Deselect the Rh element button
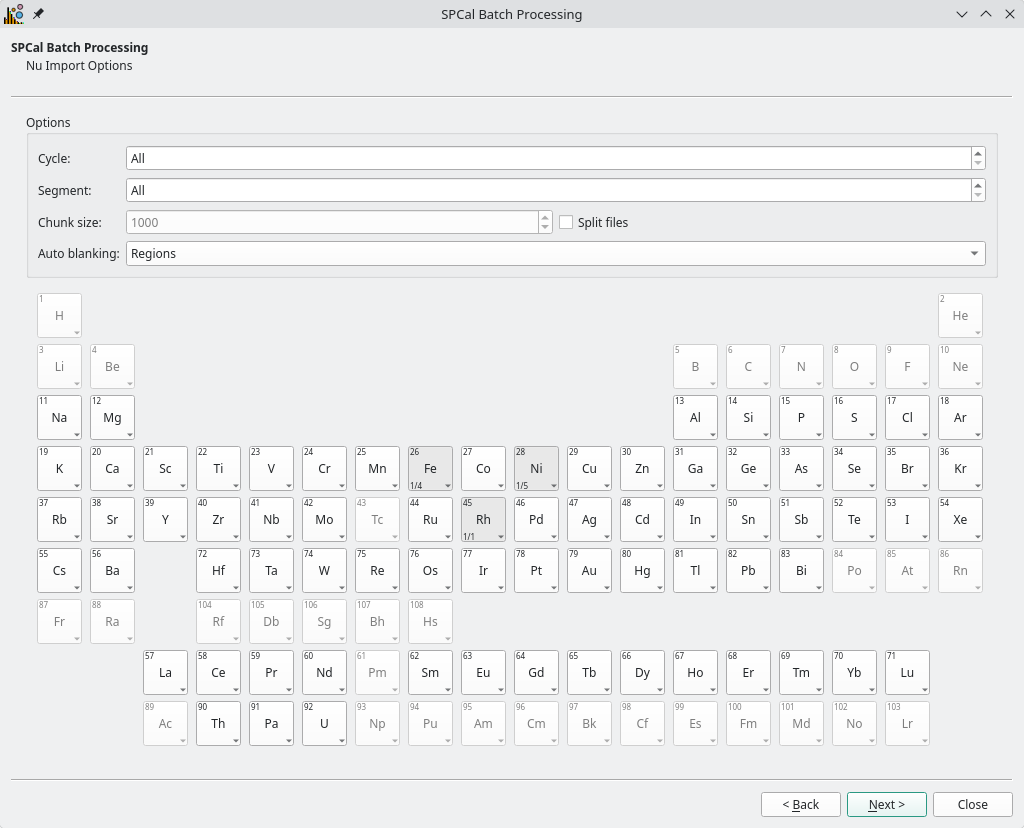 click(483, 519)
